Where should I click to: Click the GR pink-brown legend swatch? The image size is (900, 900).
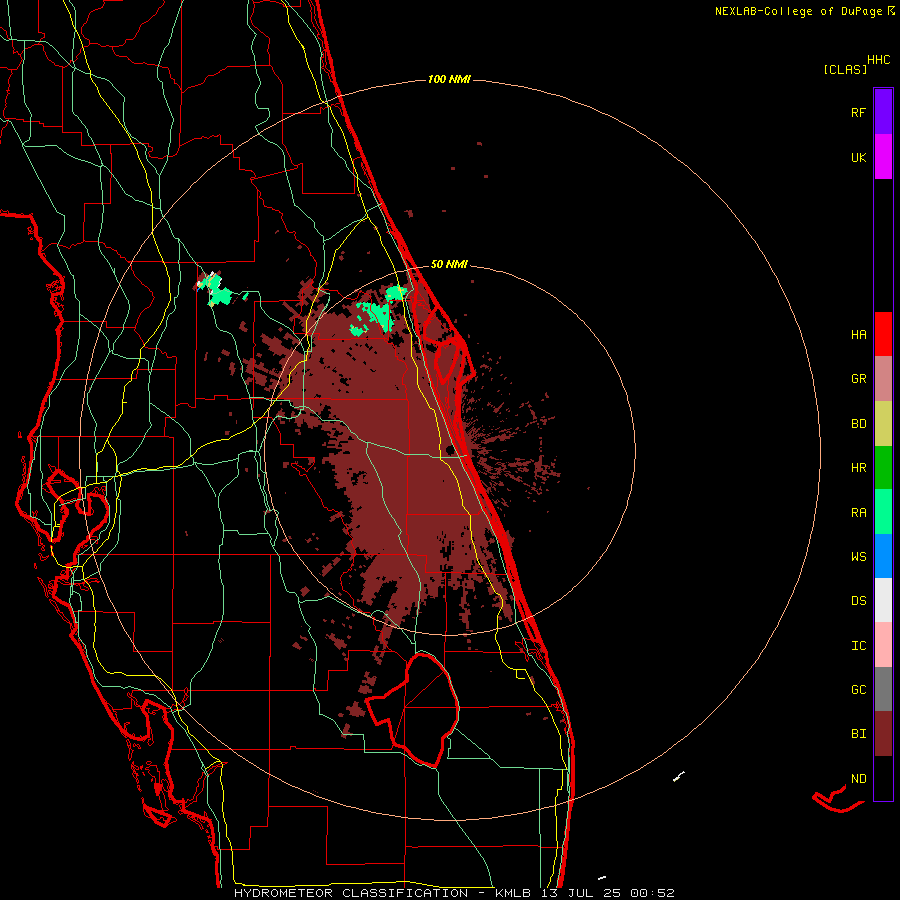(x=883, y=379)
